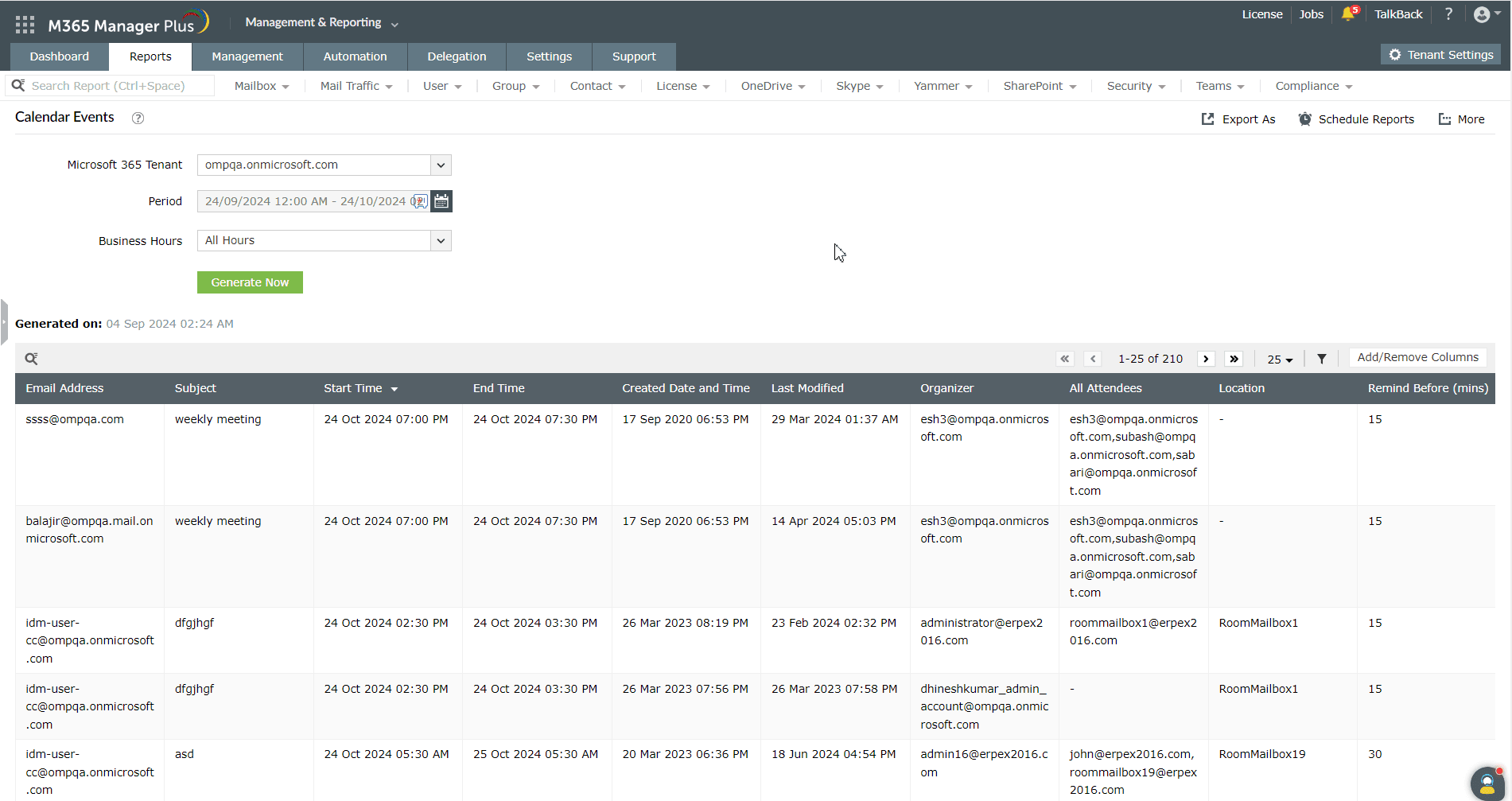Open the rows-per-page 25 dropdown
1512x801 pixels.
point(1280,360)
